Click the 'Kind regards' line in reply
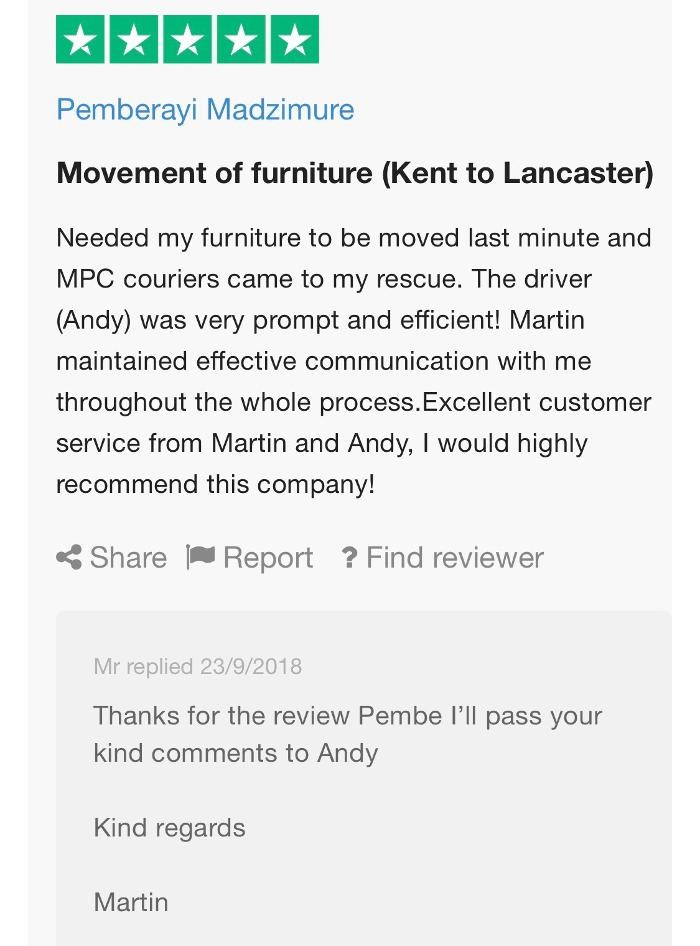 [x=169, y=828]
